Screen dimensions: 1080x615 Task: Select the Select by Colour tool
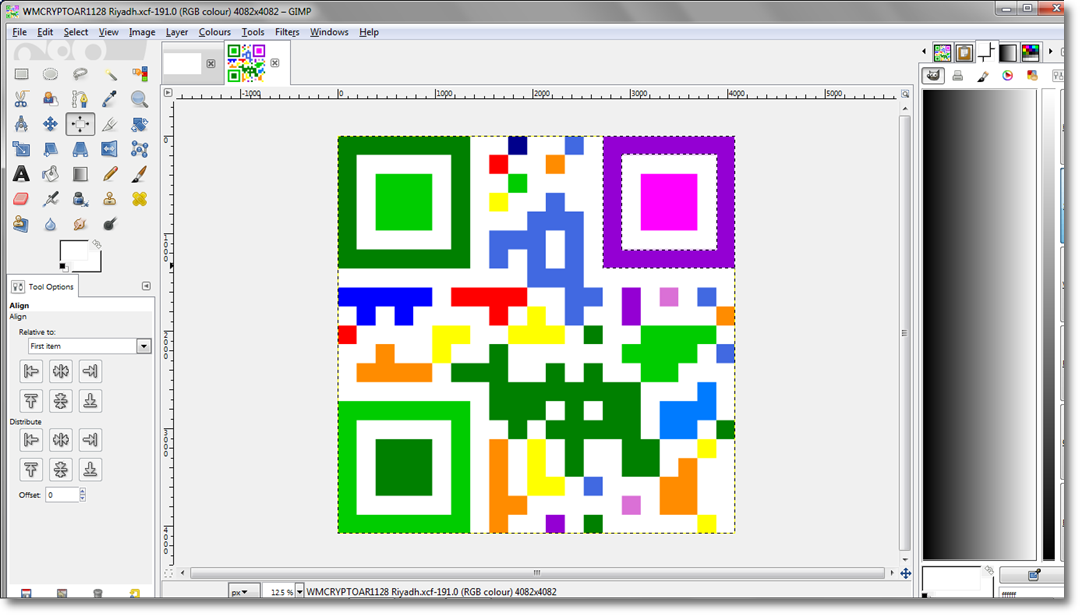(140, 74)
